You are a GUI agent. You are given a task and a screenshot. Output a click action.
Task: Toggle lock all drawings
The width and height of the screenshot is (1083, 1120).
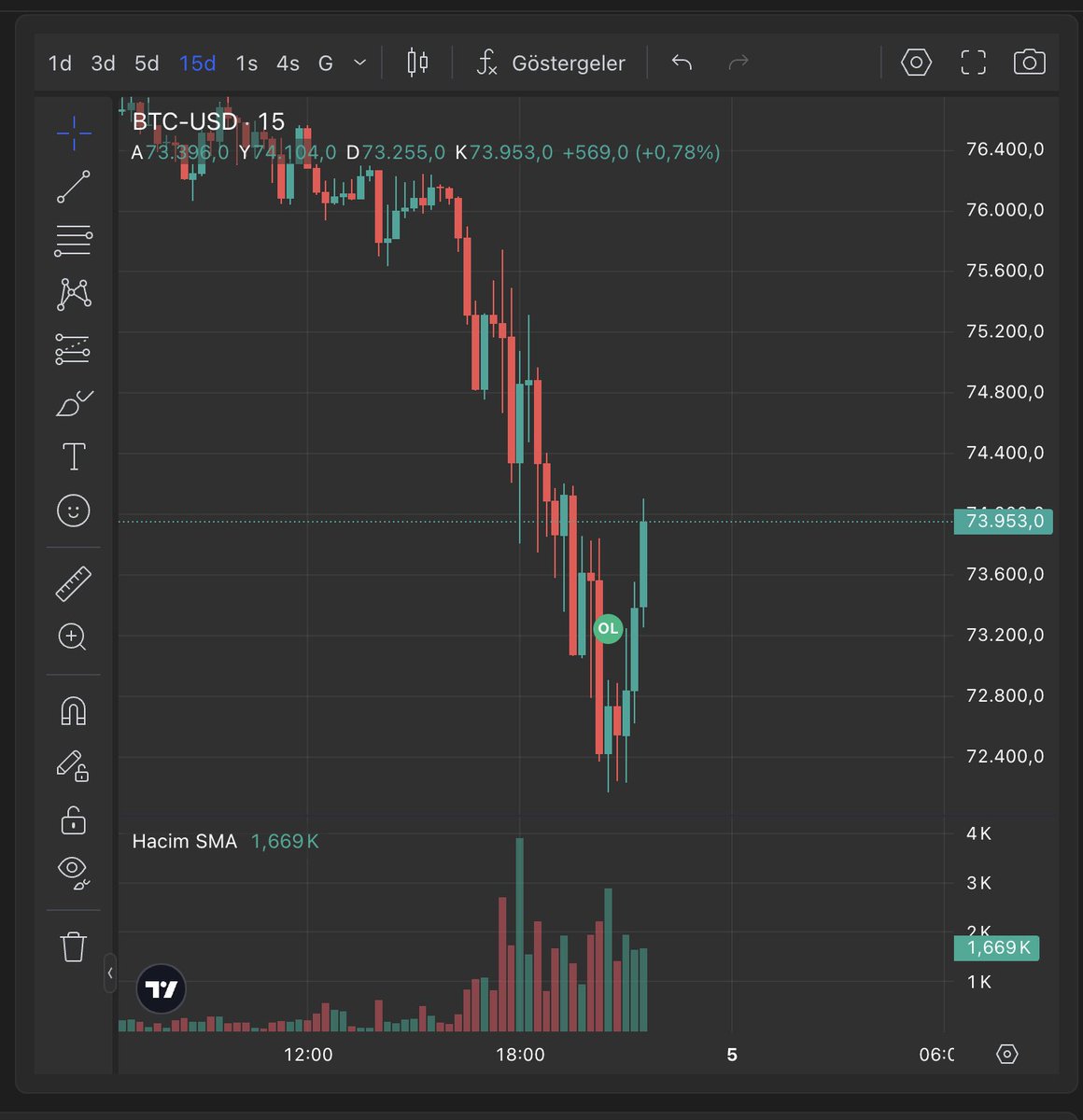[74, 819]
